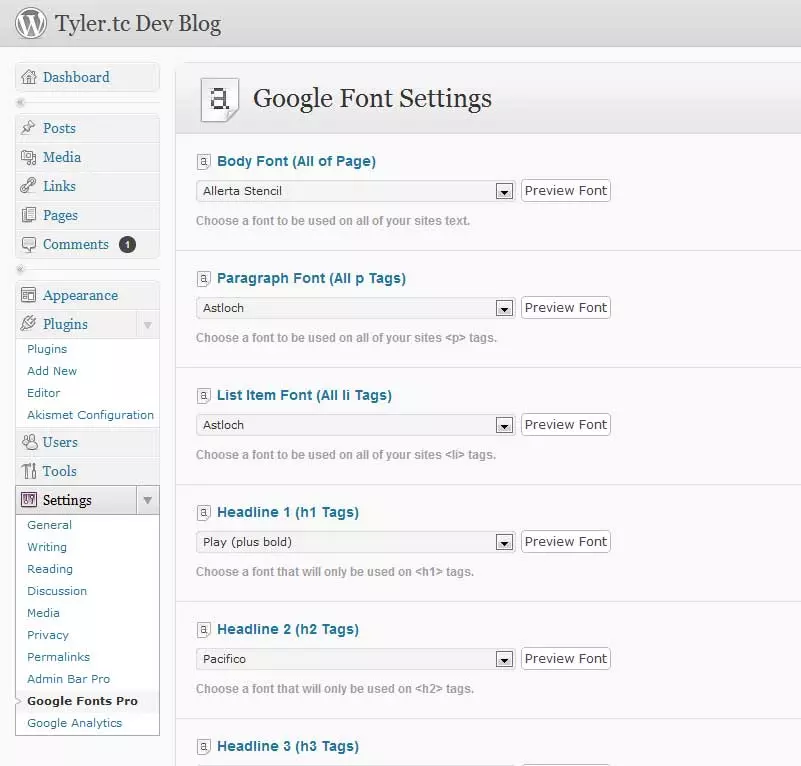Click the large Google Font Settings page icon

click(x=220, y=100)
